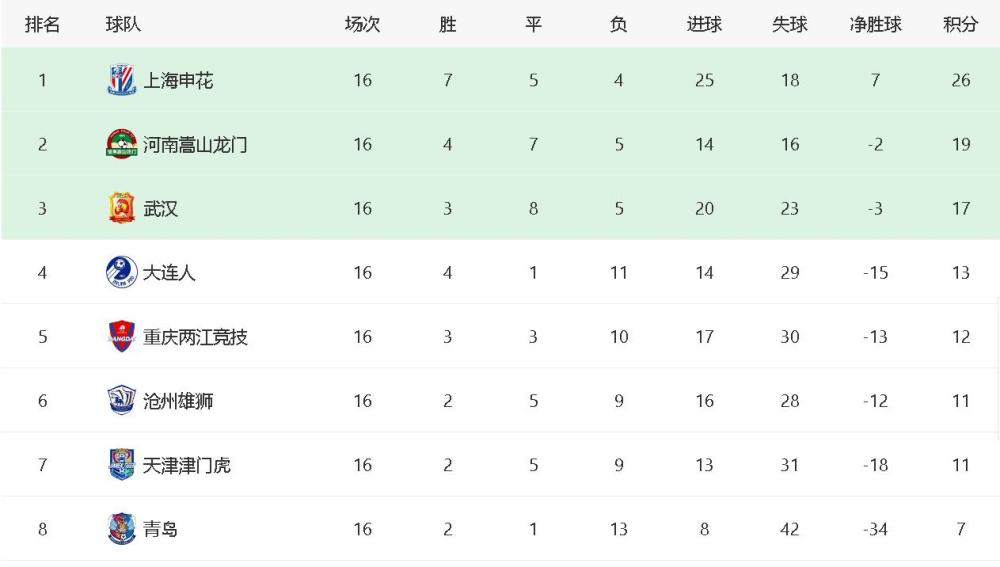Click the 场次 column header

click(x=362, y=24)
